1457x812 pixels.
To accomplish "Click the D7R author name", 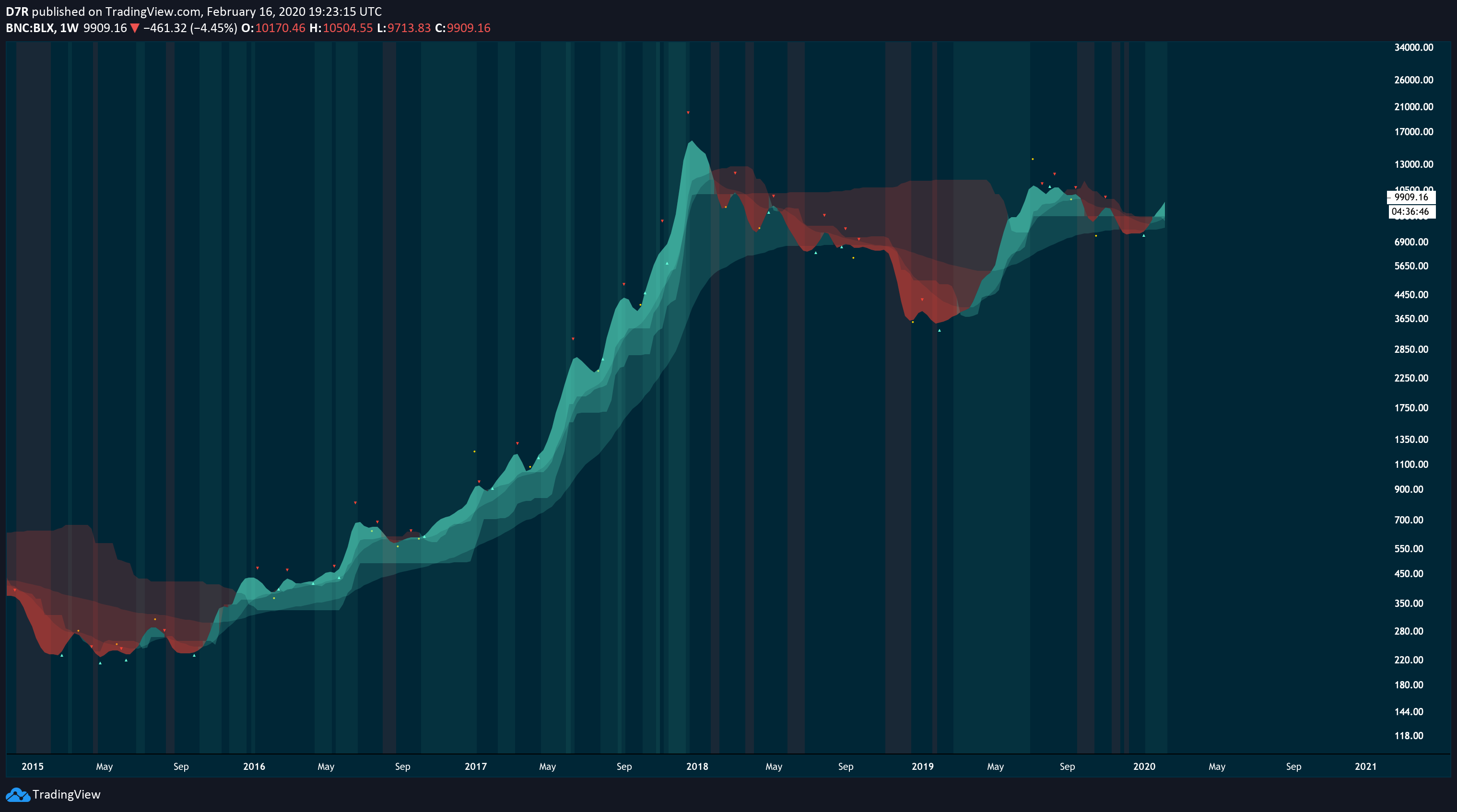I will pos(17,12).
